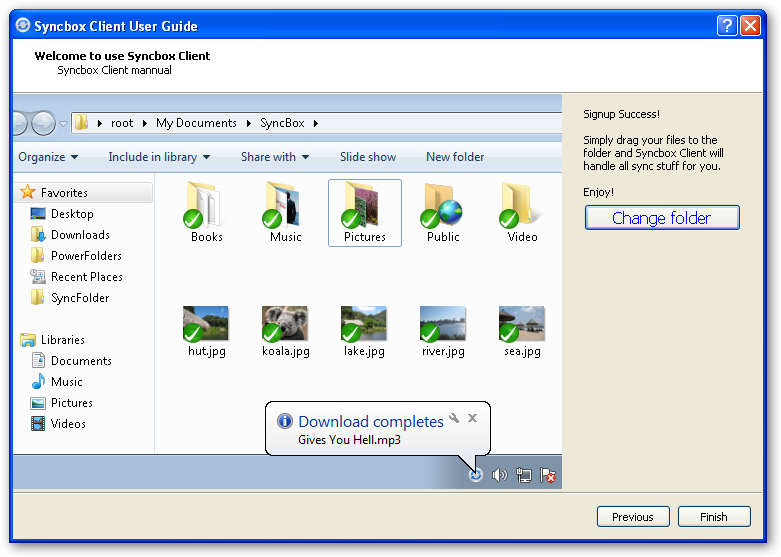Select PowerFolders in Favorites

86,256
